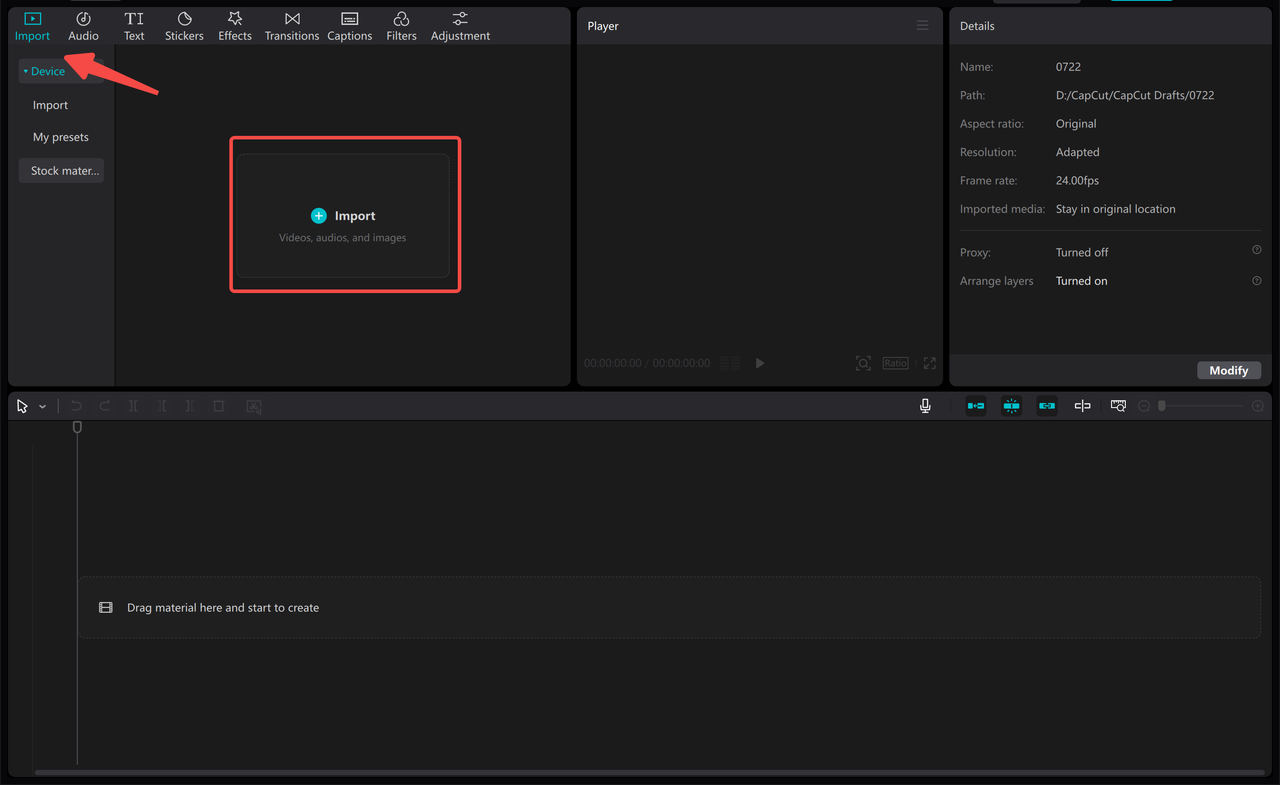Open the Filters panel
Image resolution: width=1280 pixels, height=785 pixels.
pyautogui.click(x=401, y=25)
